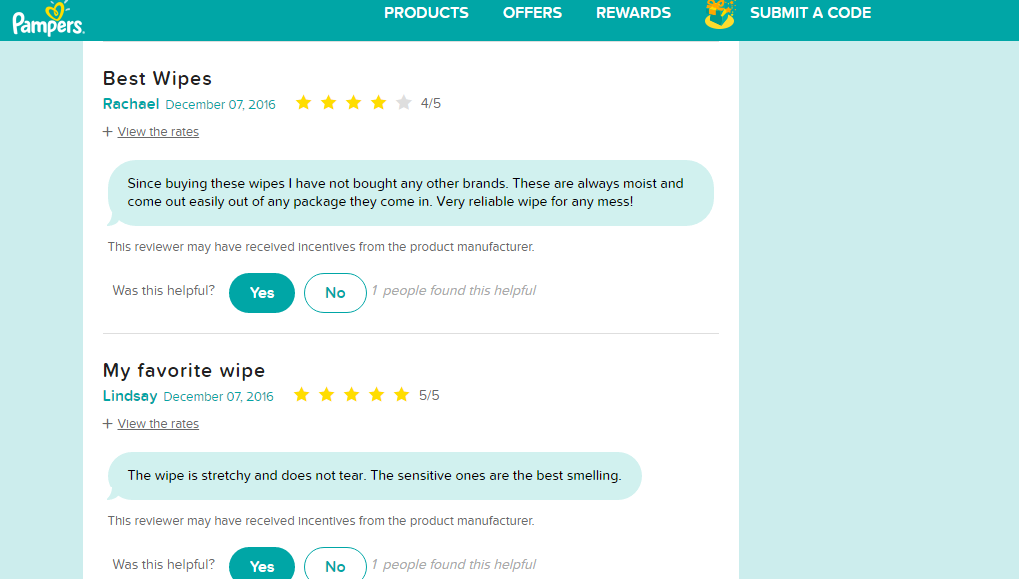The width and height of the screenshot is (1019, 579).
Task: Open reviewer Lindsay's profile name
Action: pos(130,396)
